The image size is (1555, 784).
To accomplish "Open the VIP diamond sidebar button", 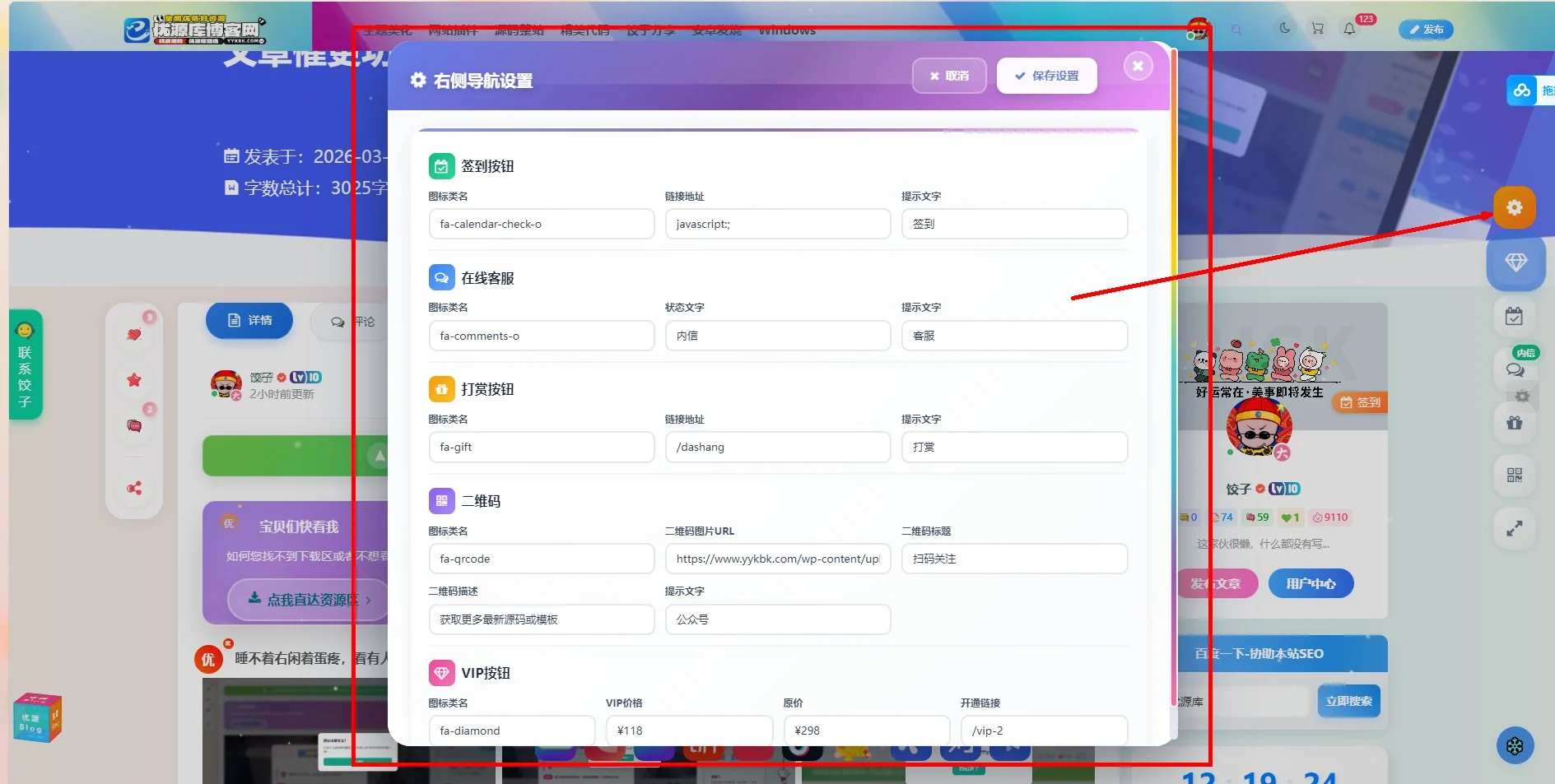I will [1515, 262].
